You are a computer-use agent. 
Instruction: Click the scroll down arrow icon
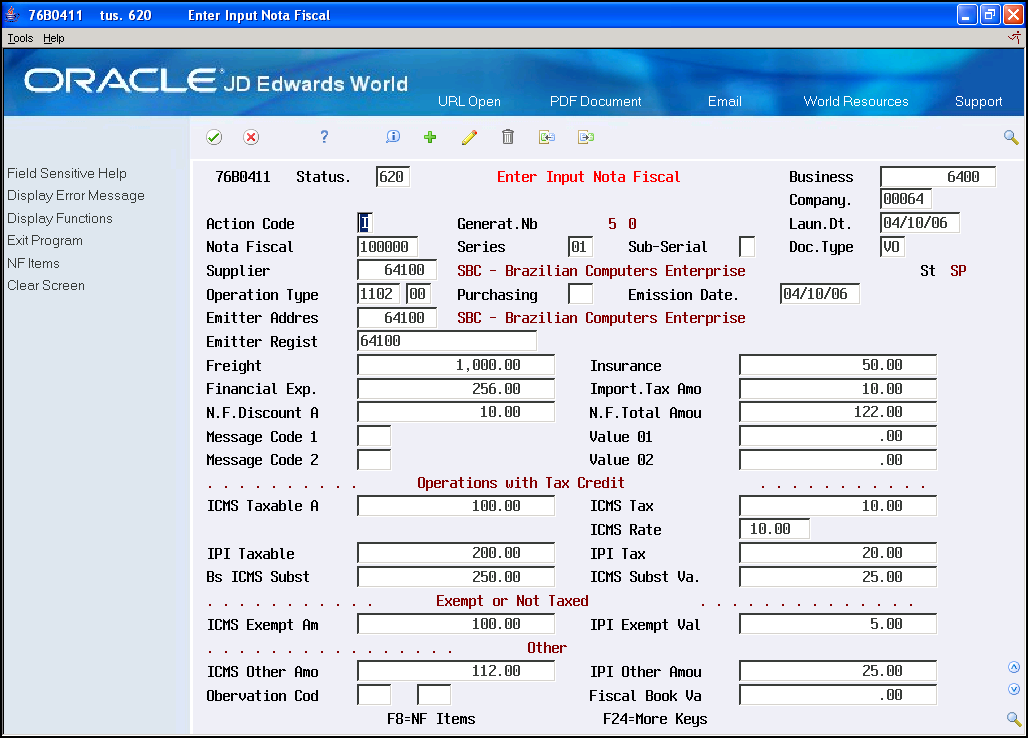(1014, 689)
